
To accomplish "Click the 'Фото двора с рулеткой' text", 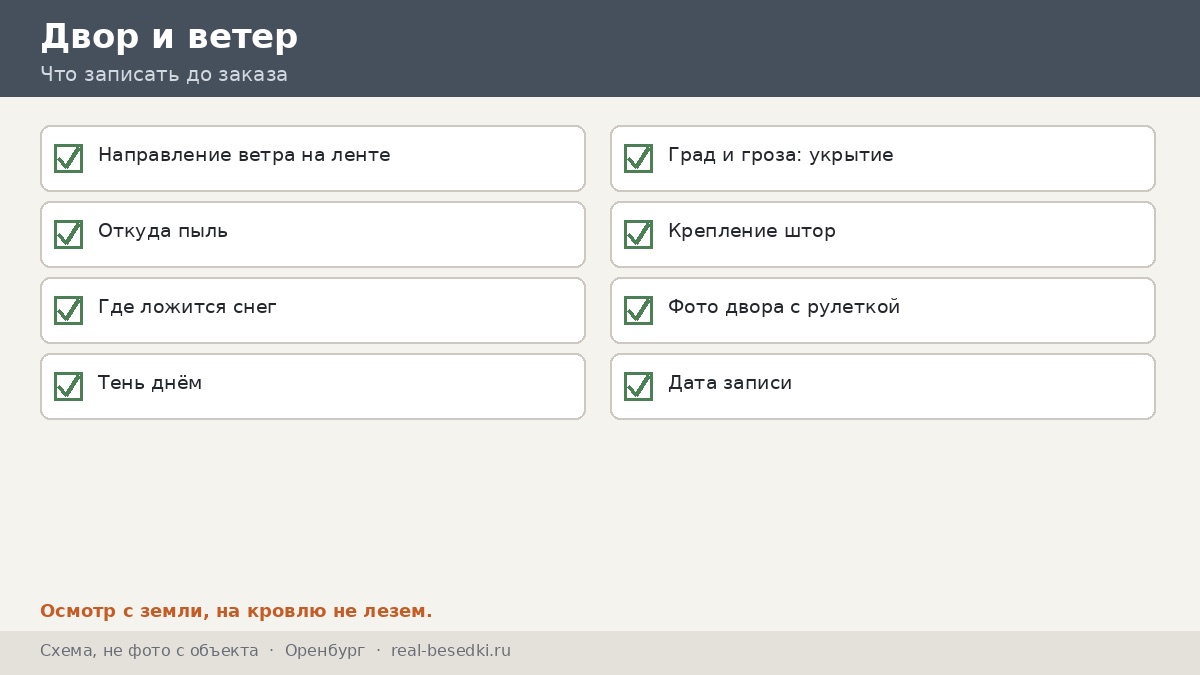I will tap(784, 307).
